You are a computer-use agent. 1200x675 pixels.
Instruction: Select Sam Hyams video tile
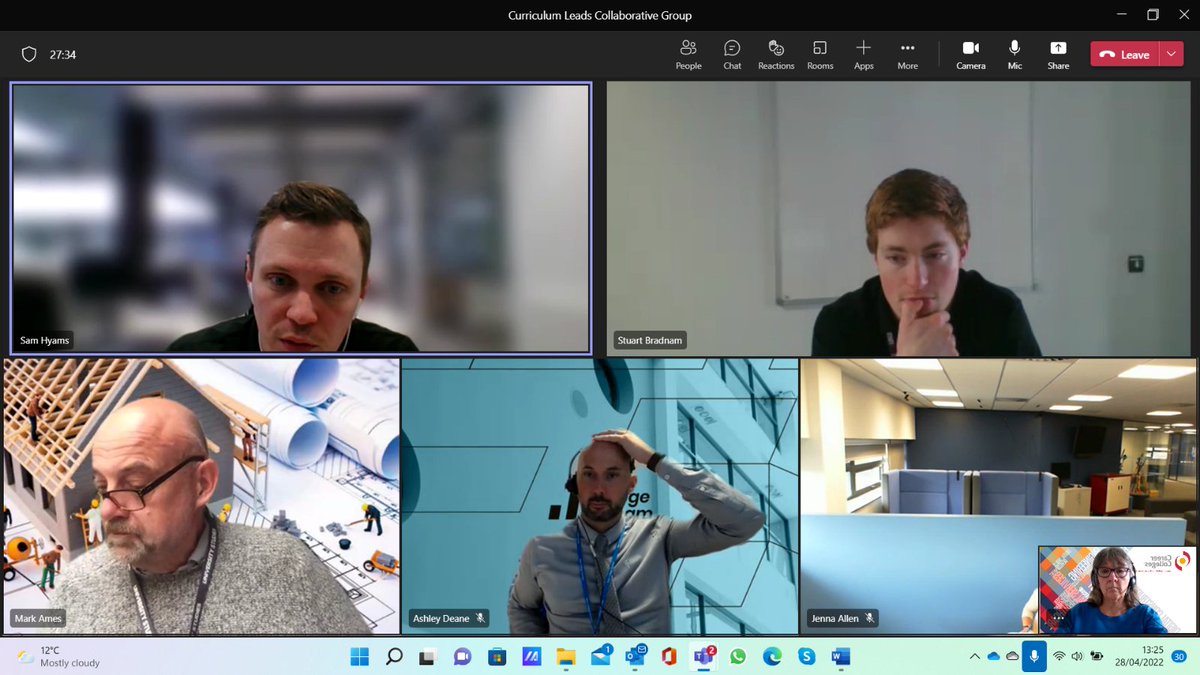click(300, 218)
